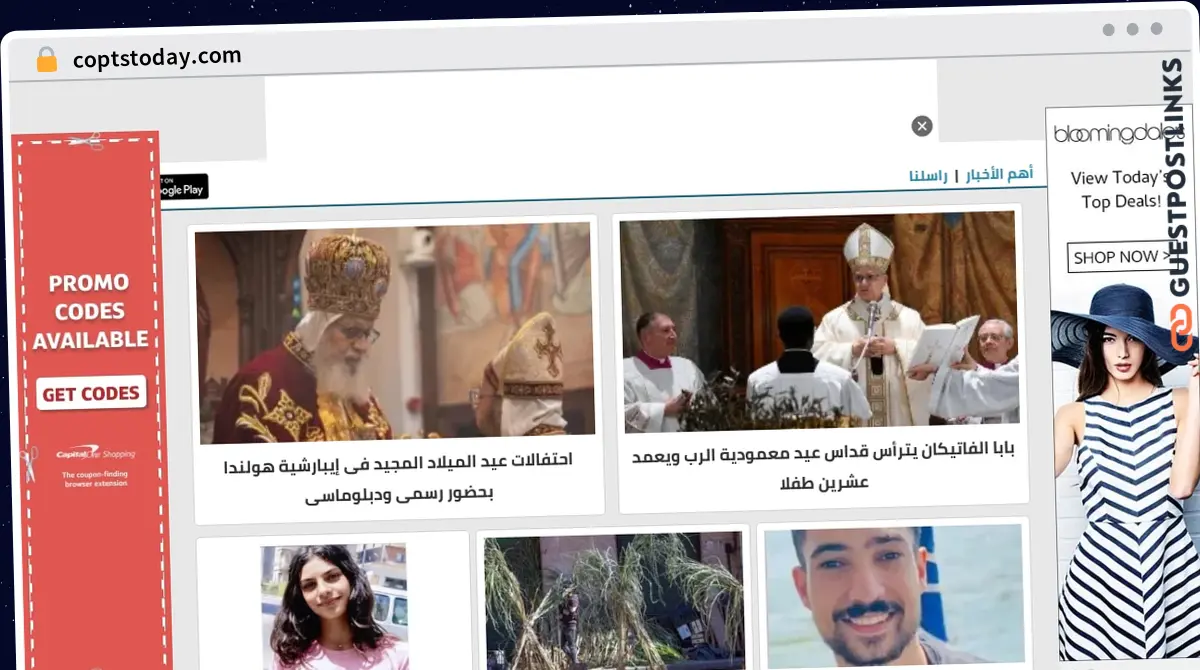Open the Vatican Pope mass photo
This screenshot has width=1200, height=670.
[x=818, y=323]
